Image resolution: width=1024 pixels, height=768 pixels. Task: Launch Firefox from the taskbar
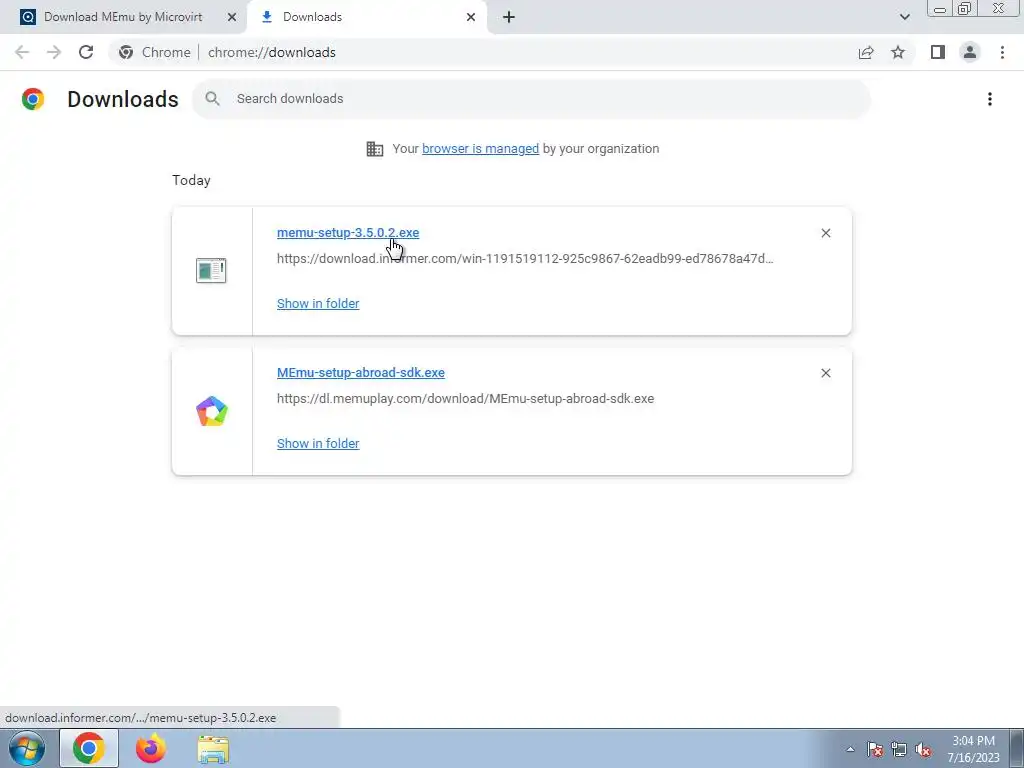(150, 748)
